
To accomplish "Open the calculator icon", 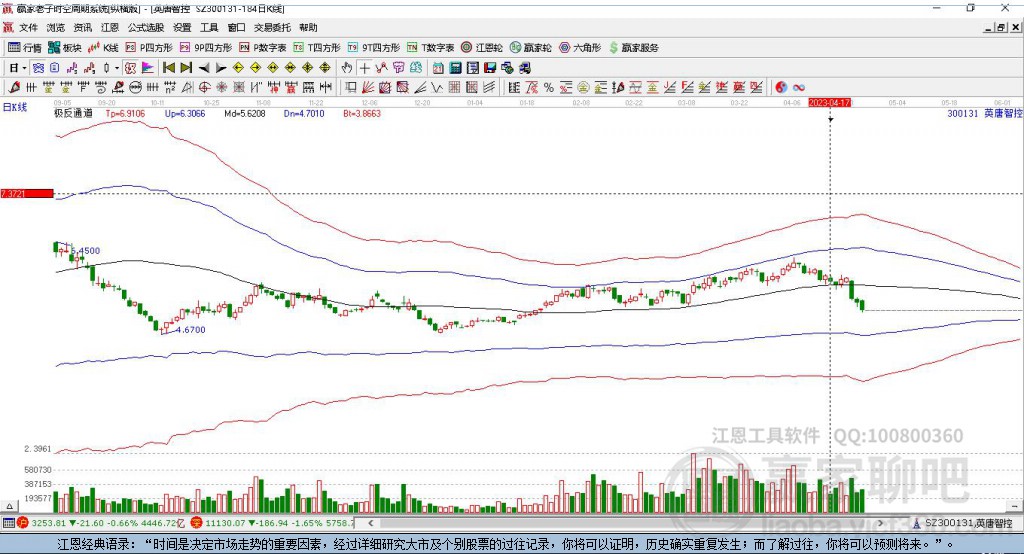I will pyautogui.click(x=455, y=67).
